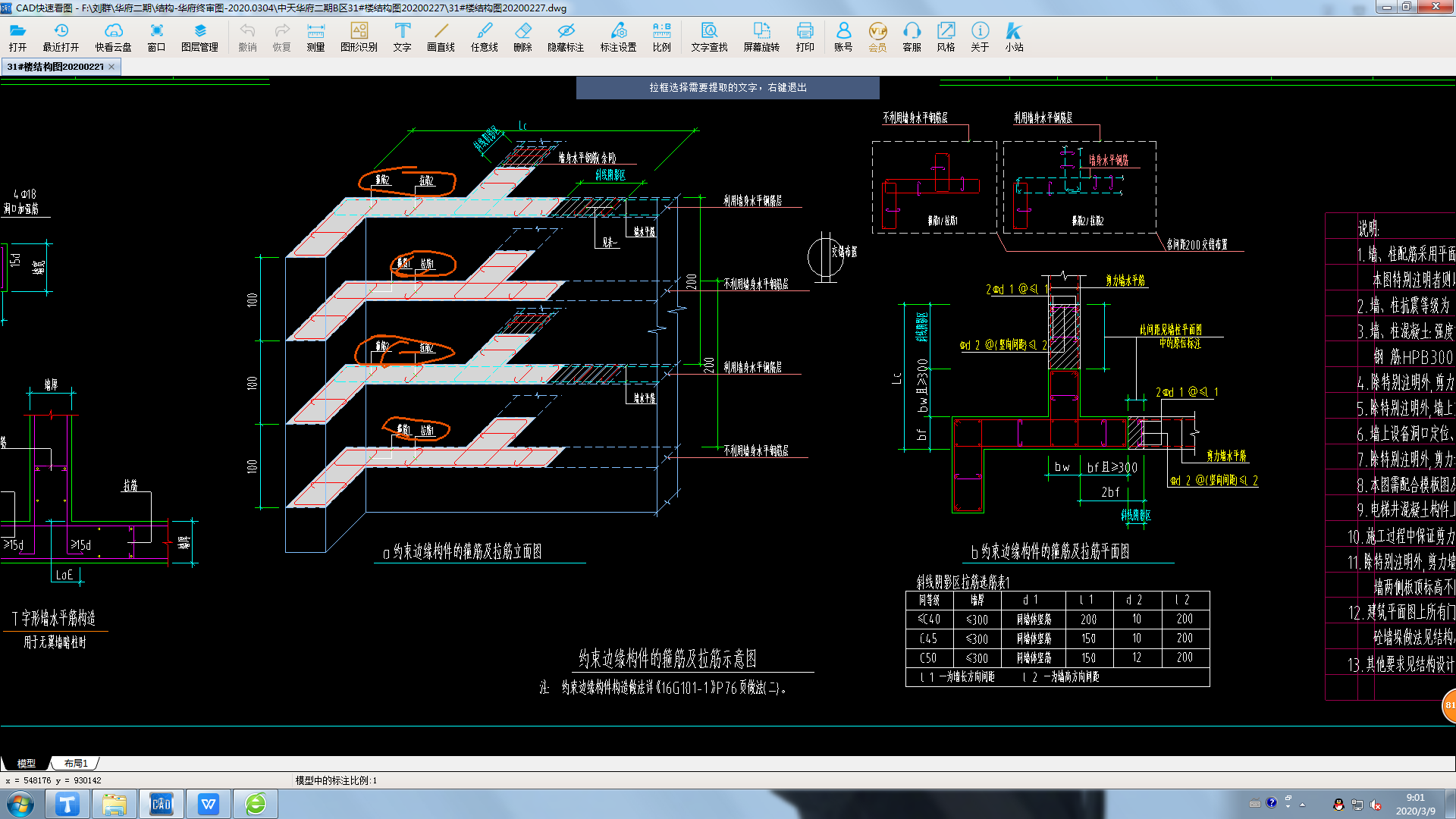Select the 画直线 draw line tool
Screen dimensions: 1456x819
click(x=441, y=37)
